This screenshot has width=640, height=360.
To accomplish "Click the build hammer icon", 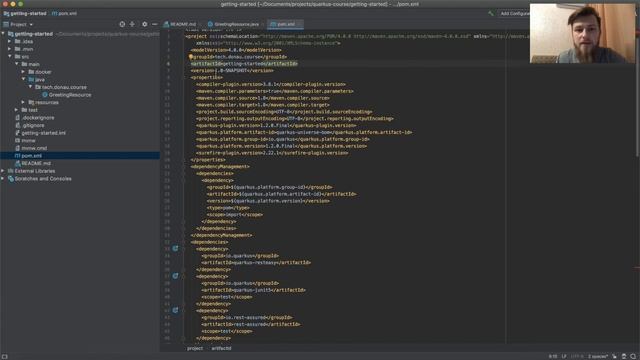I will click(491, 13).
